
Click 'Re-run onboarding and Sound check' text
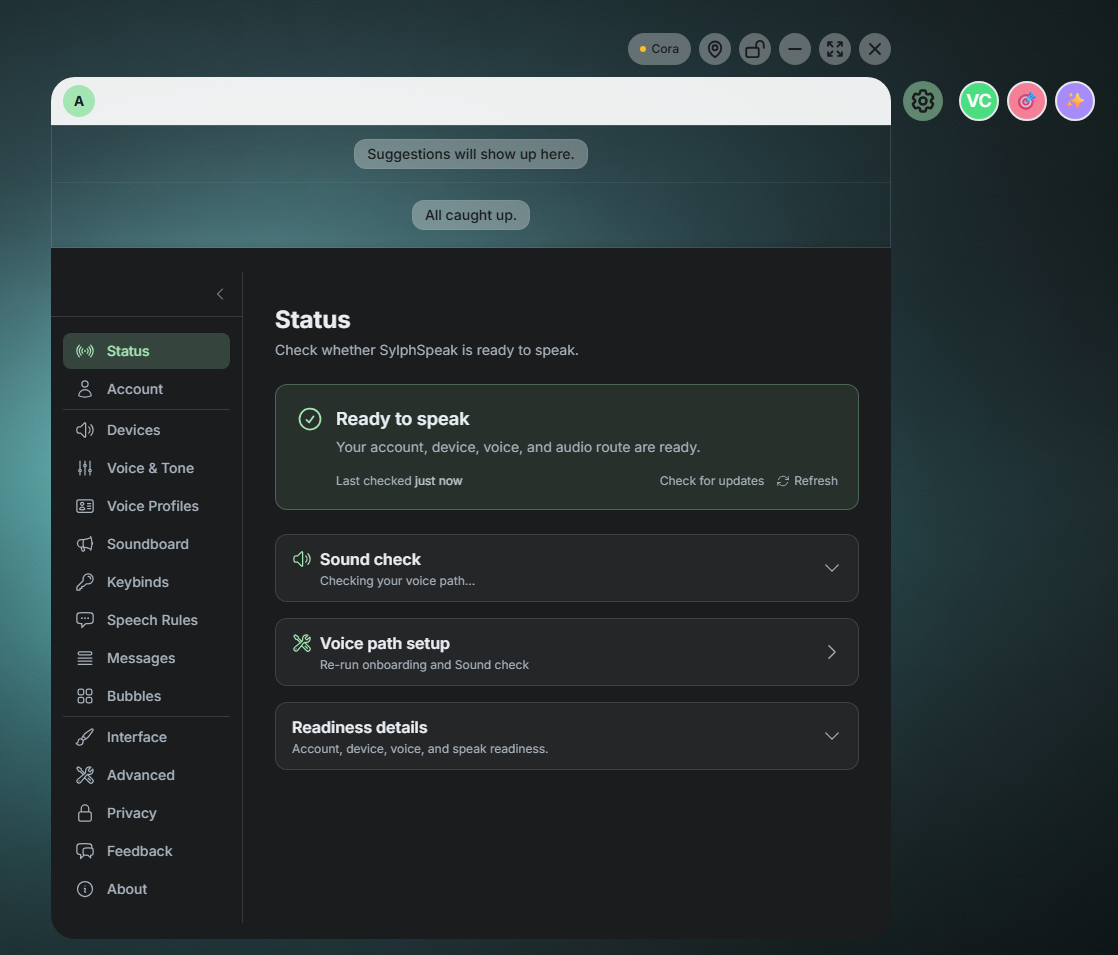pos(424,665)
